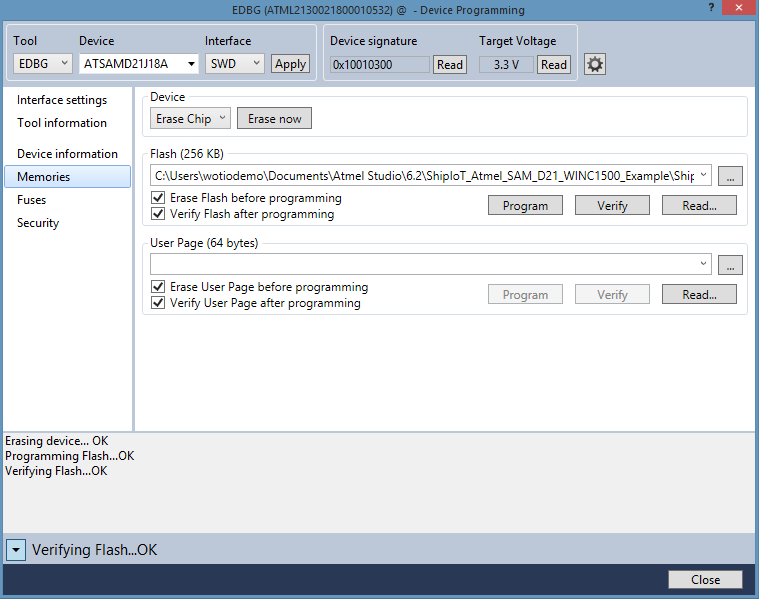Toggle Erase User Page before programming
Screen dimensions: 759x599
click(158, 287)
